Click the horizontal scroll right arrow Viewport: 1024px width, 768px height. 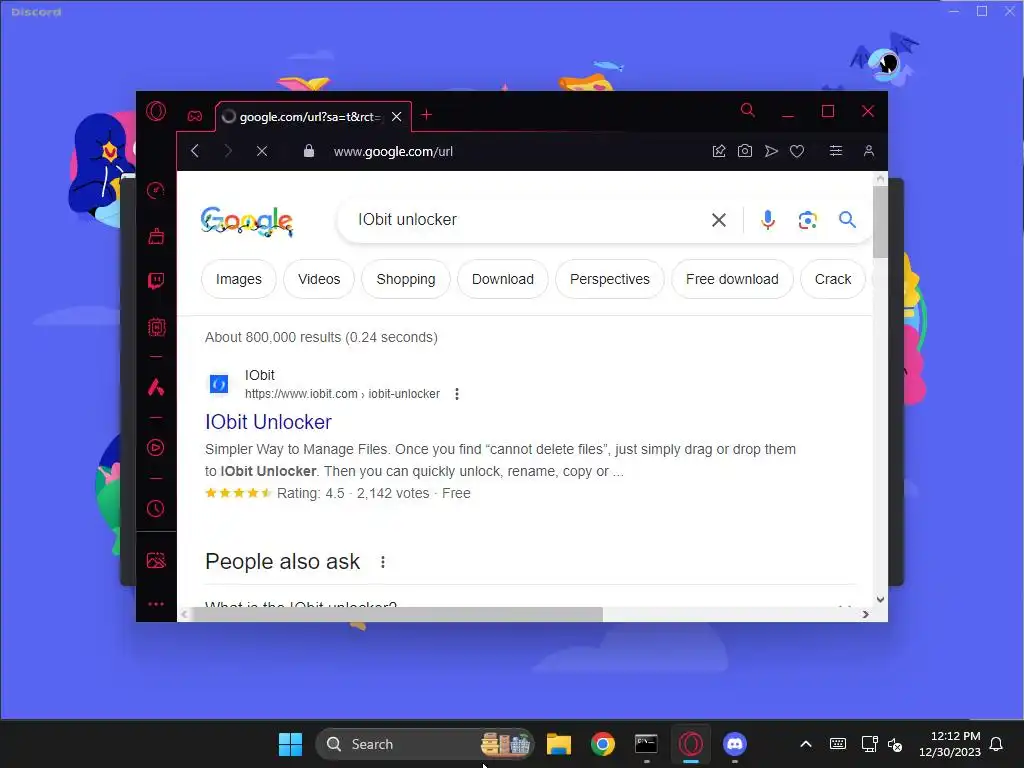click(x=865, y=615)
